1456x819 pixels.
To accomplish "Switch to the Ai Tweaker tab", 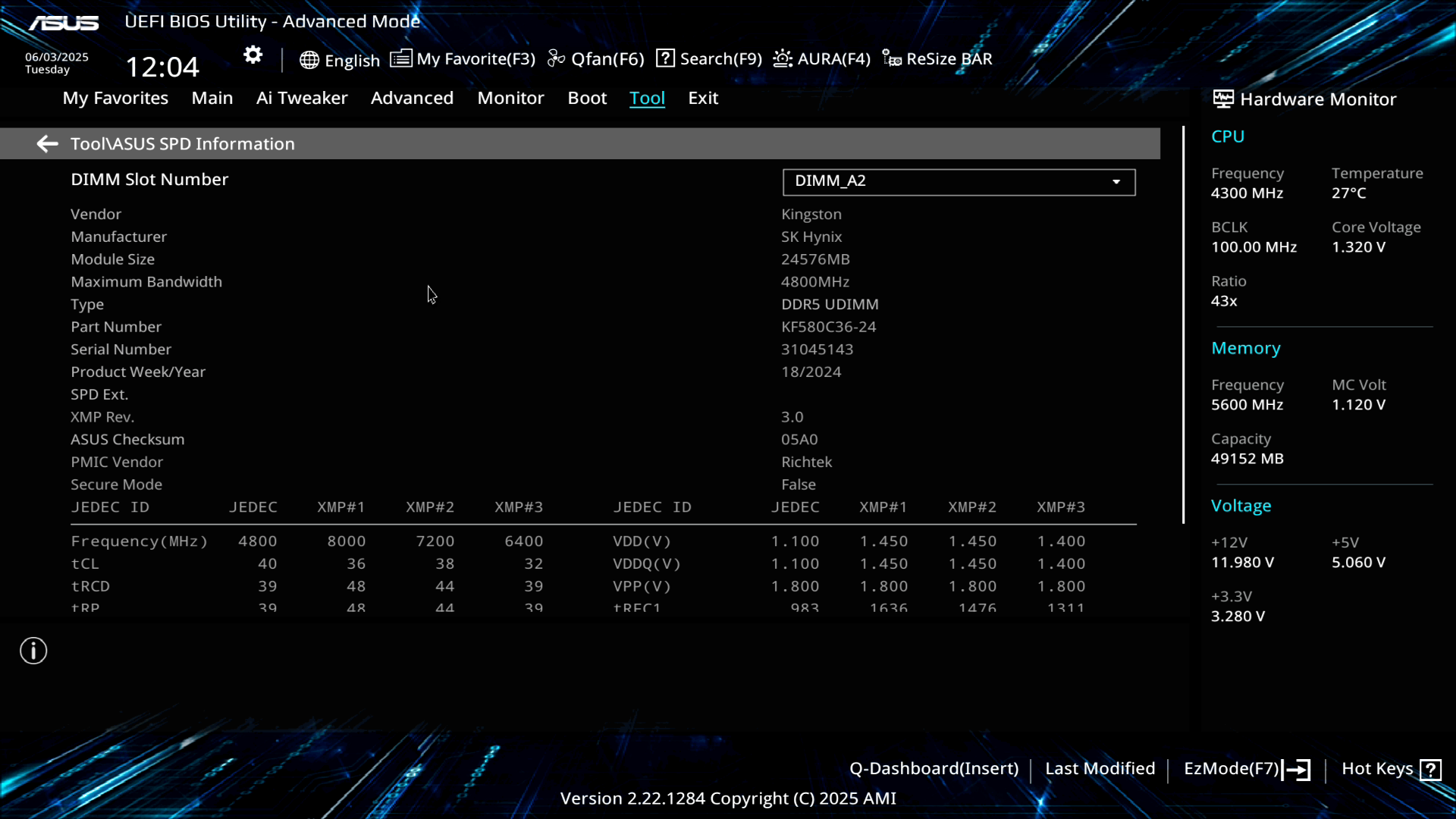I will [x=302, y=98].
